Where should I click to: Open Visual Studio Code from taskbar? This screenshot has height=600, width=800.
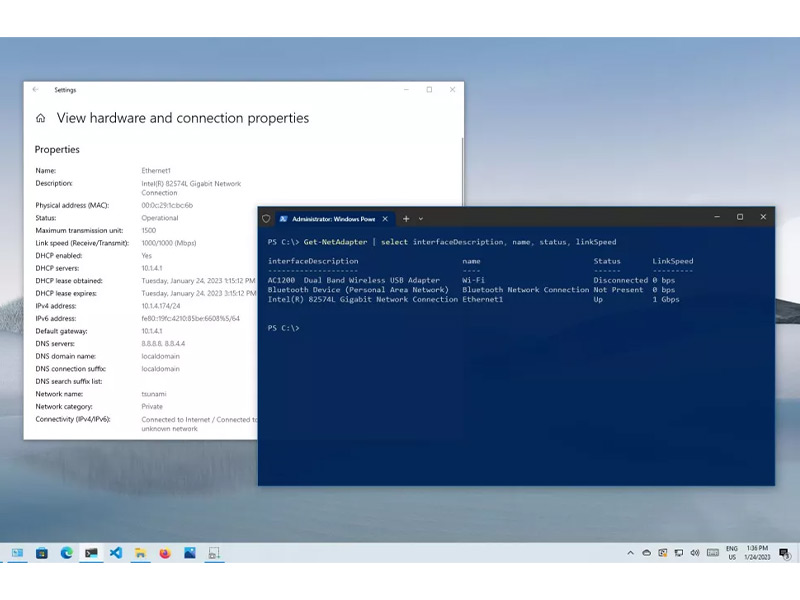(116, 553)
